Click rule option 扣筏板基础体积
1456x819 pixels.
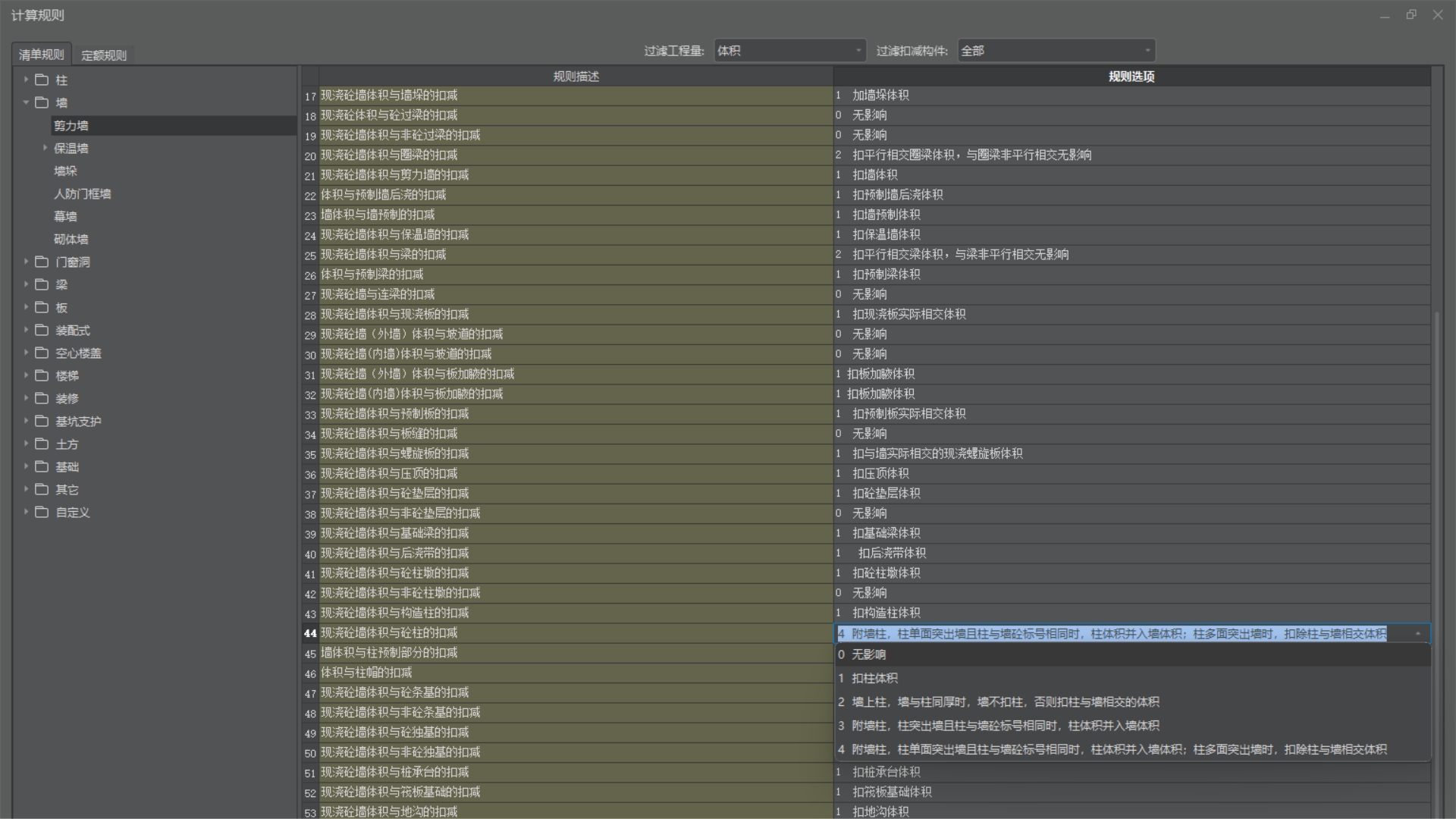tap(1132, 792)
